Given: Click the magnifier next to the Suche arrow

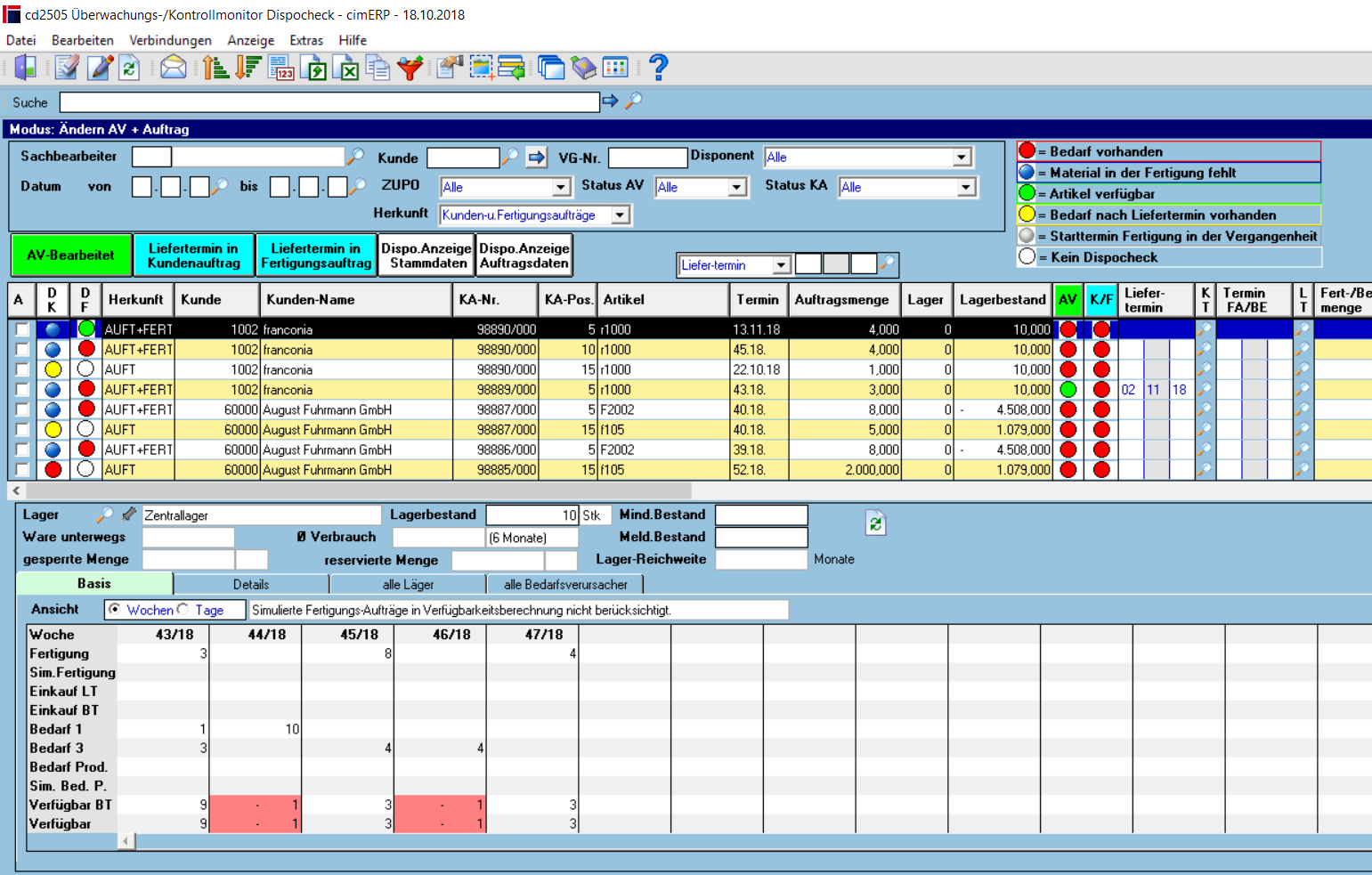Looking at the screenshot, I should click(x=633, y=101).
